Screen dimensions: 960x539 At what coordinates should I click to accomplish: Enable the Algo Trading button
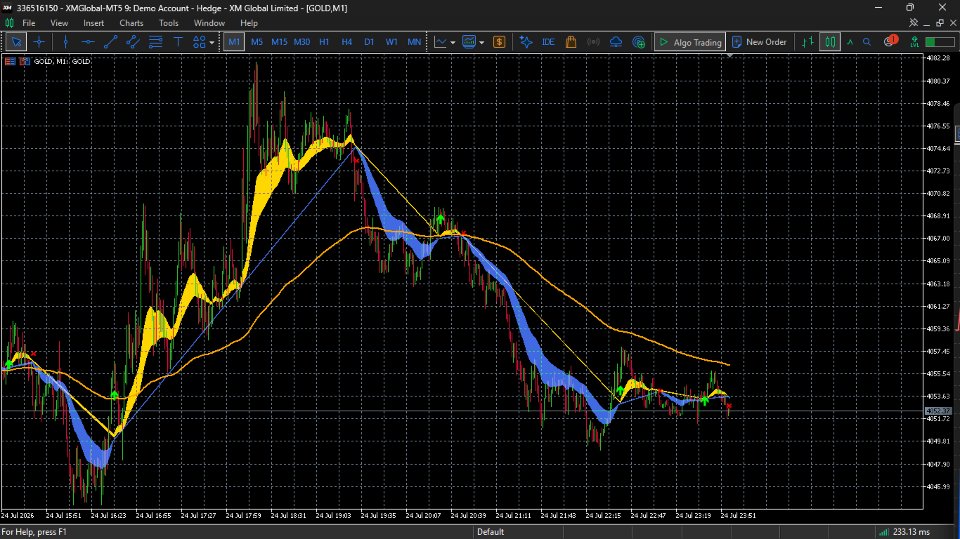coord(689,42)
